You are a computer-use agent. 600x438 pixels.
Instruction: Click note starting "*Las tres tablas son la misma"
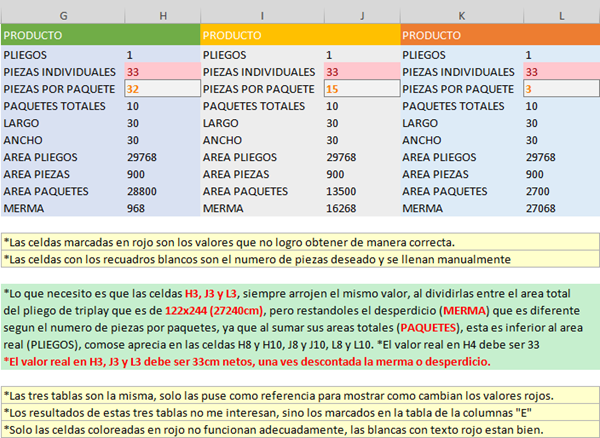pyautogui.click(x=300, y=396)
